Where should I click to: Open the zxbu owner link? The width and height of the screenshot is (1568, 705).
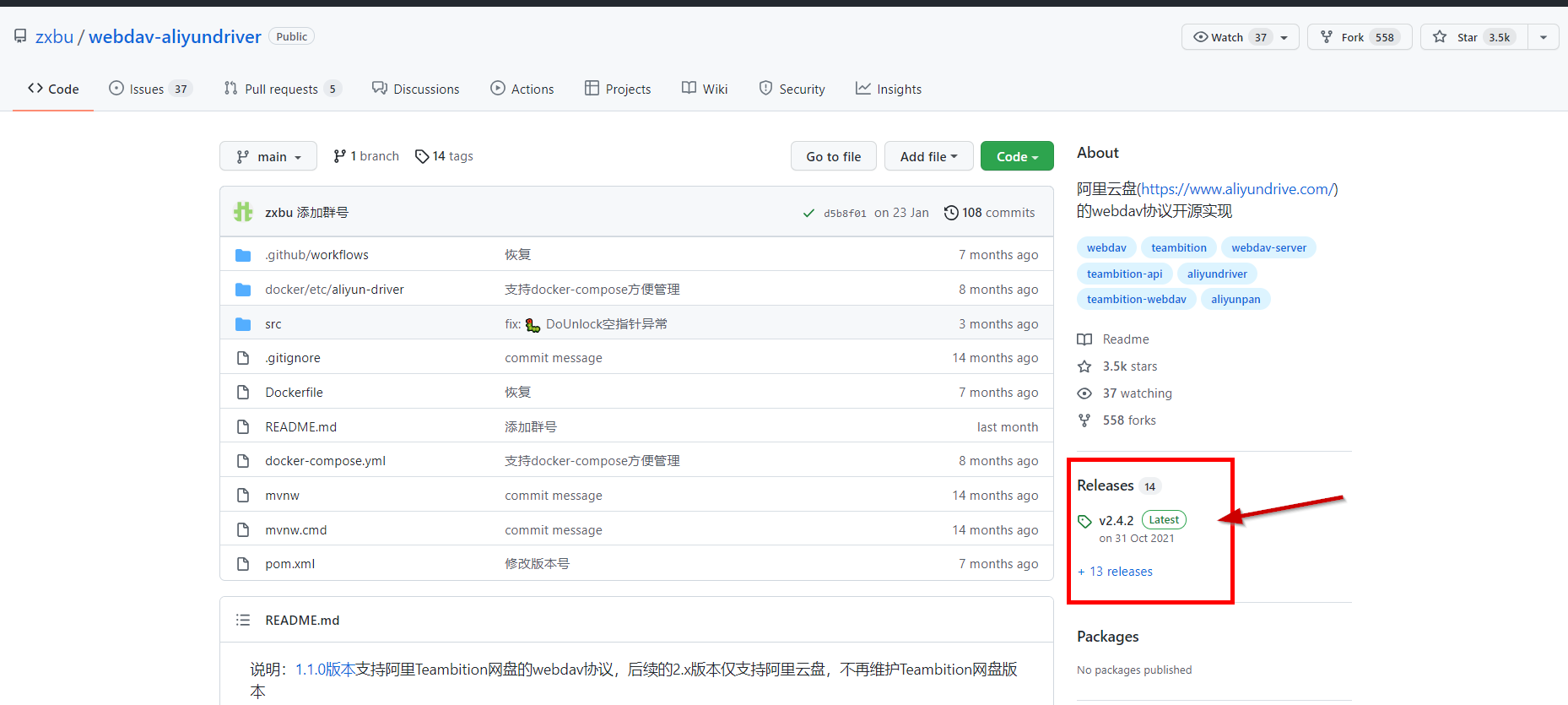[x=54, y=36]
